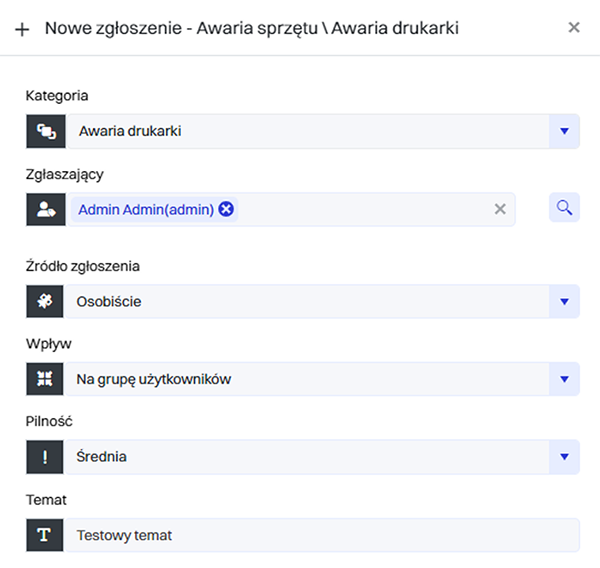Viewport: 600px width, 568px height.
Task: Click the Źródło zgłoszenia field icon
Action: click(45, 301)
